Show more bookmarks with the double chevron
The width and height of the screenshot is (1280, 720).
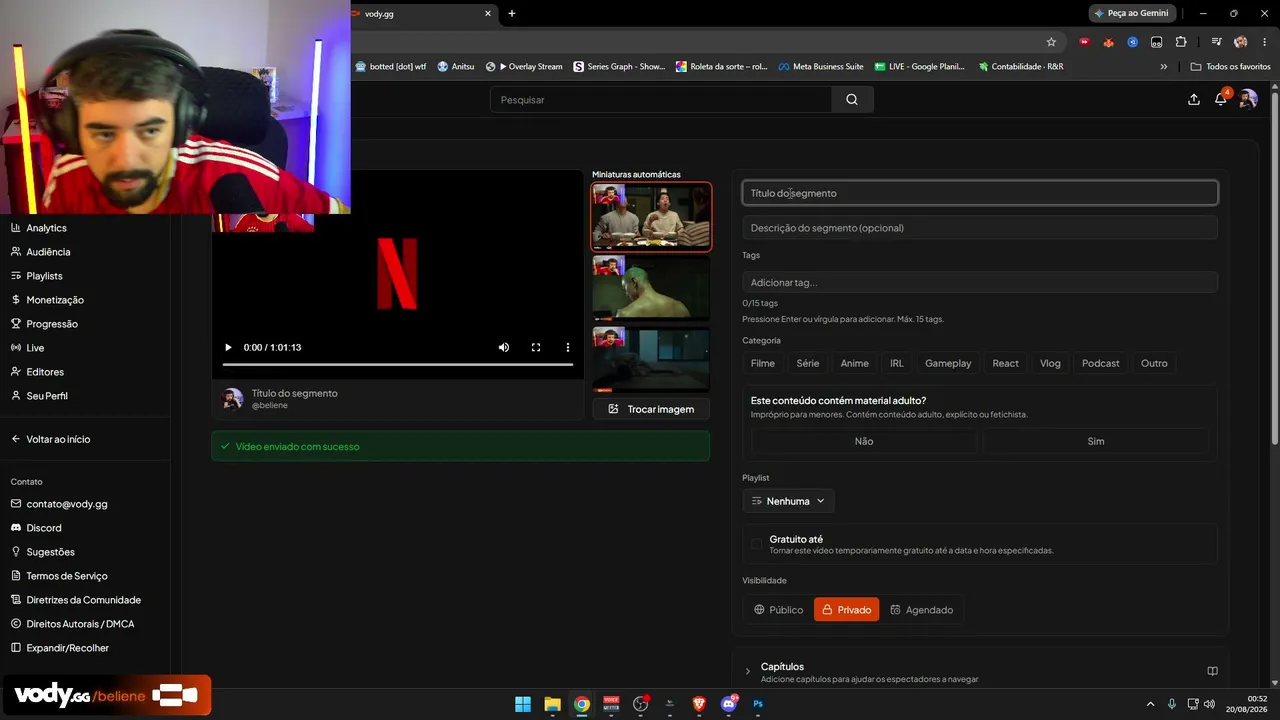(x=1163, y=67)
